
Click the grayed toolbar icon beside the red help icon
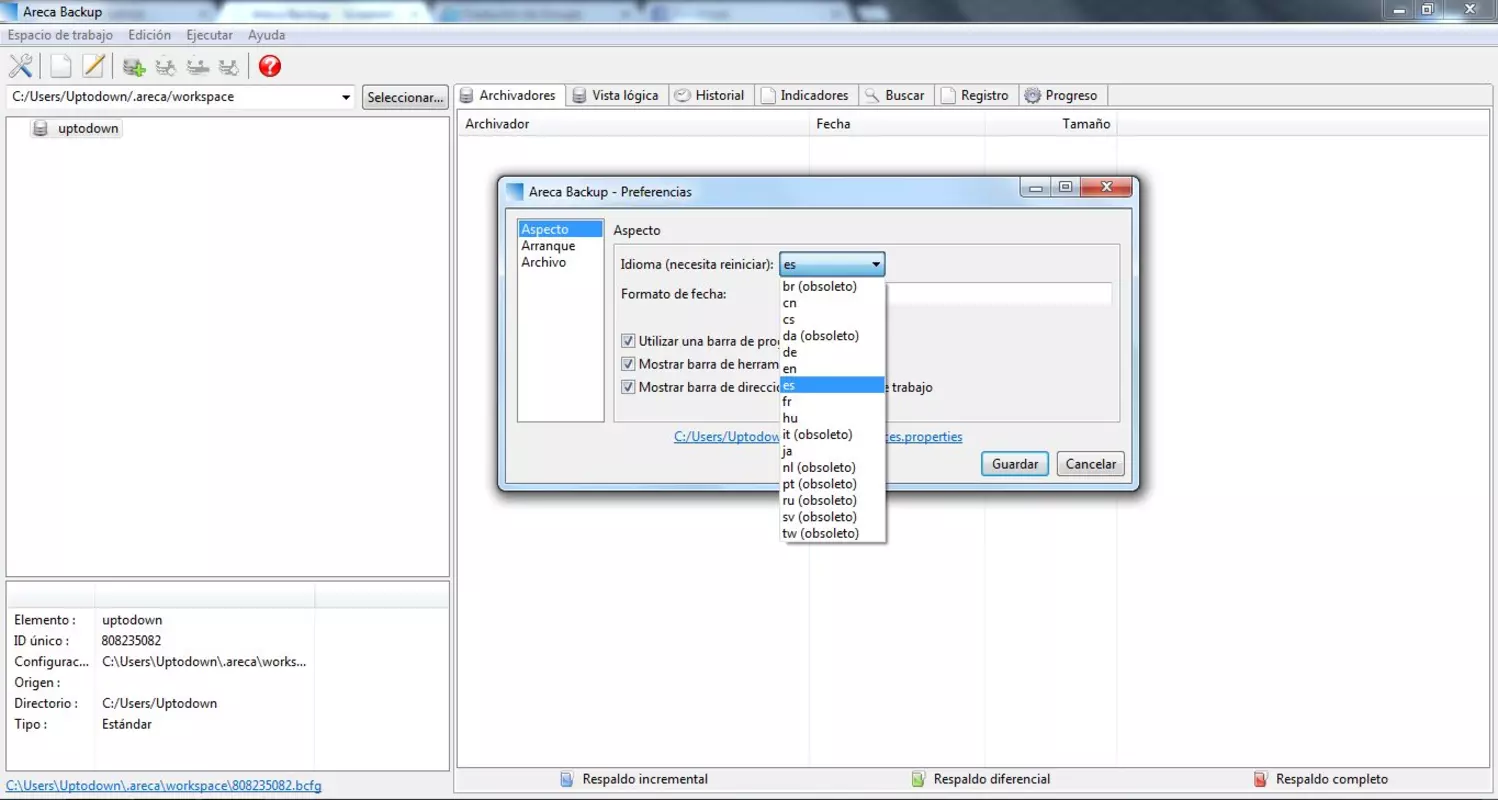(230, 67)
